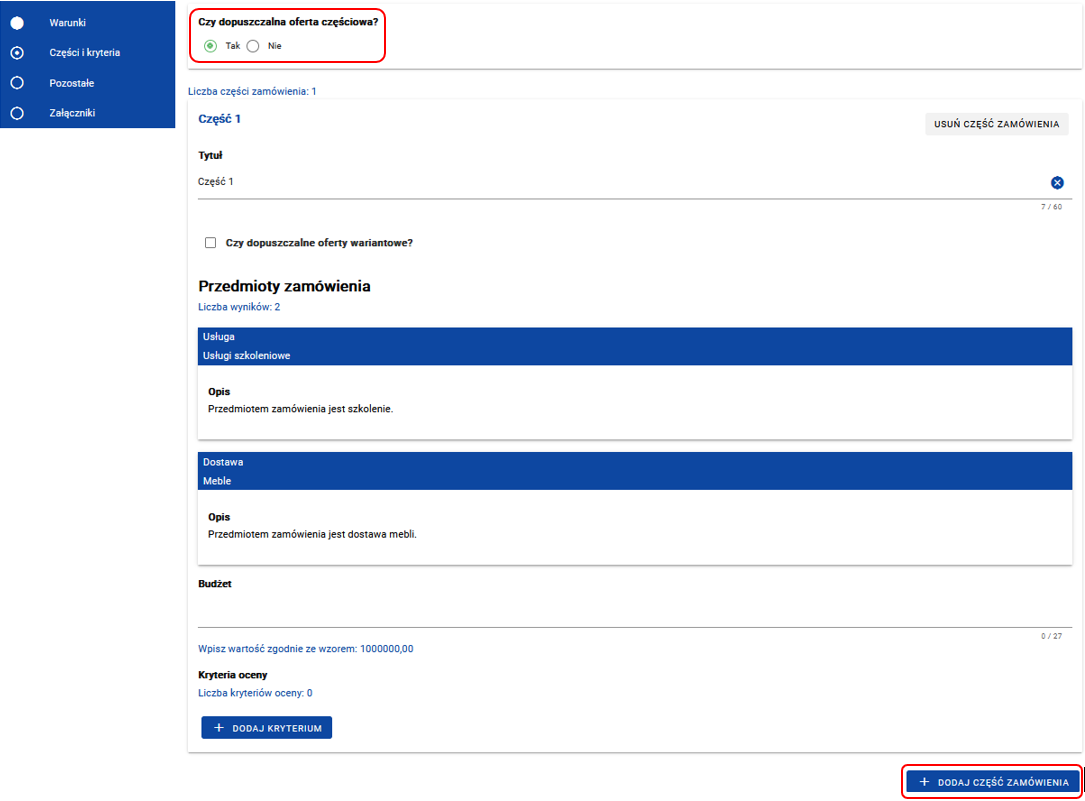Screen dimensions: 1085x801
Task: Click the Dodaj część zamówienia button
Action: pyautogui.click(x=993, y=782)
